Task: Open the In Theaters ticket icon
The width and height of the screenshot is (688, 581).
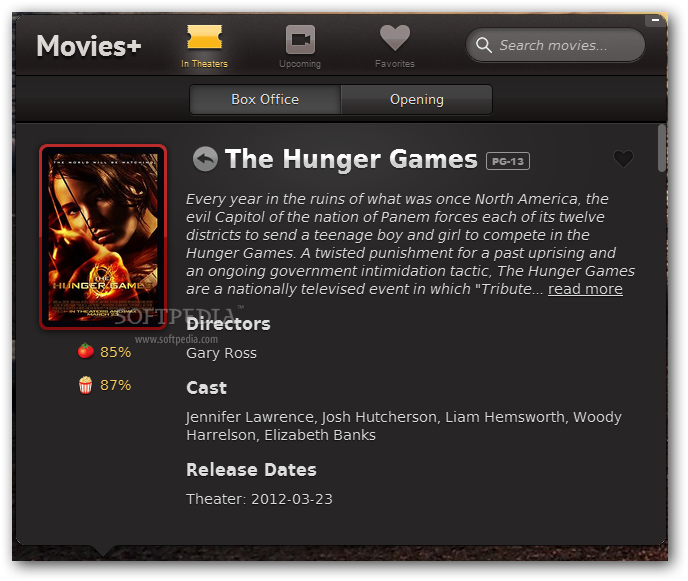Action: pyautogui.click(x=204, y=36)
